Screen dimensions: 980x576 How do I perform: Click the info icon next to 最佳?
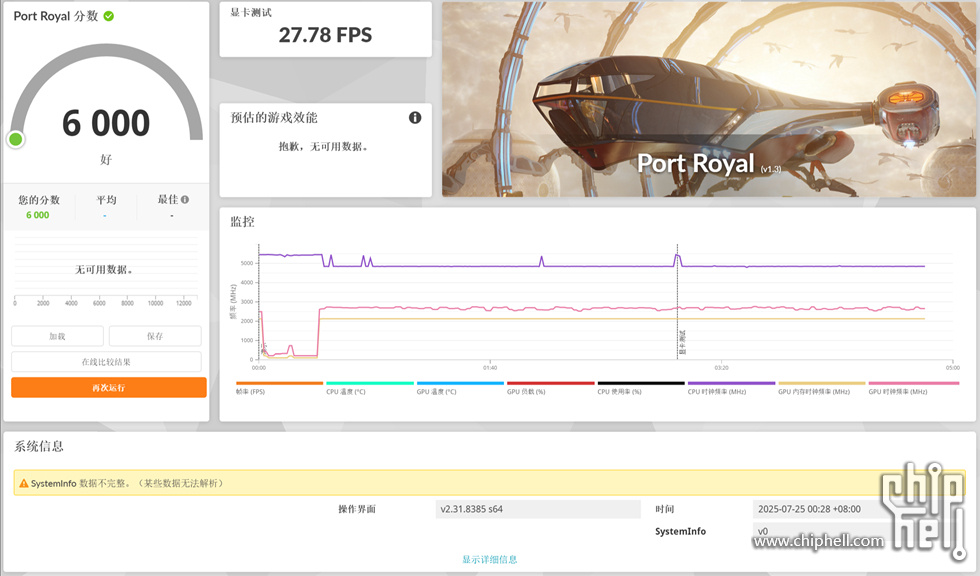185,199
